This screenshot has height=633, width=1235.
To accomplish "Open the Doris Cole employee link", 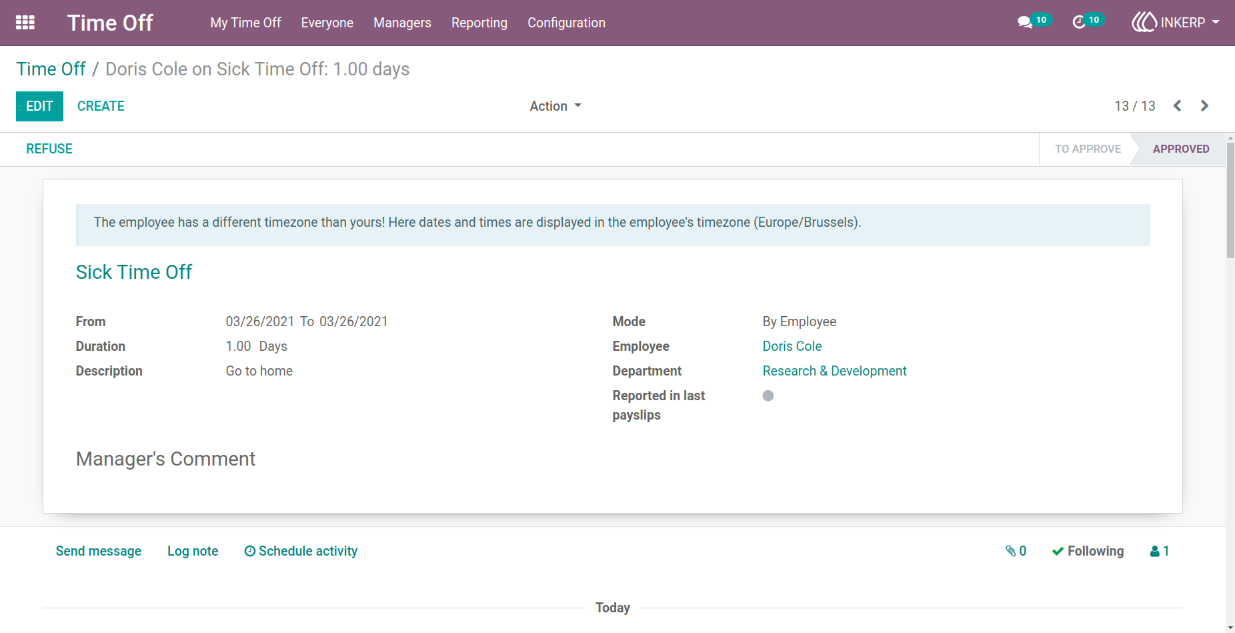I will (x=792, y=346).
